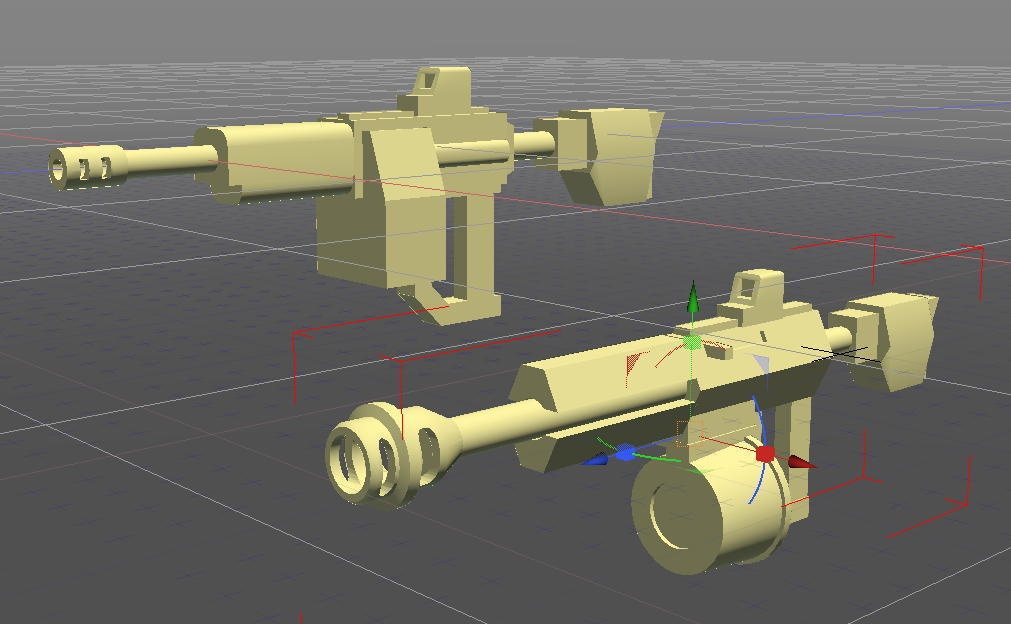Image resolution: width=1011 pixels, height=624 pixels.
Task: Select the red X-axis arrow cone
Action: point(801,462)
